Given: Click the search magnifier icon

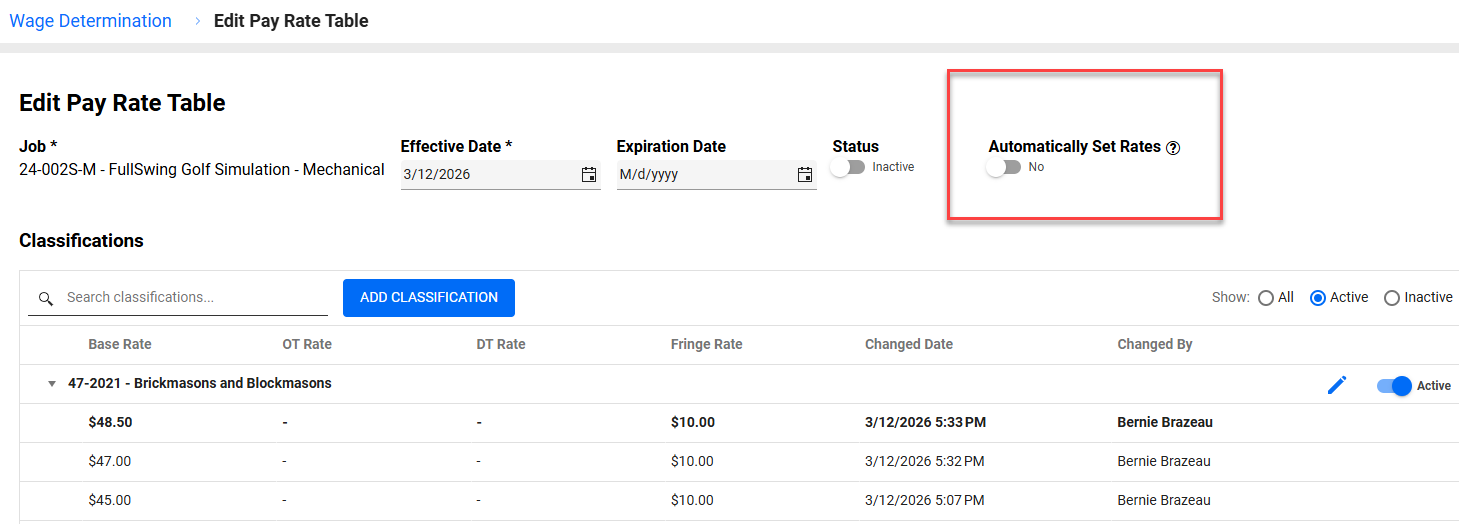Looking at the screenshot, I should 45,299.
